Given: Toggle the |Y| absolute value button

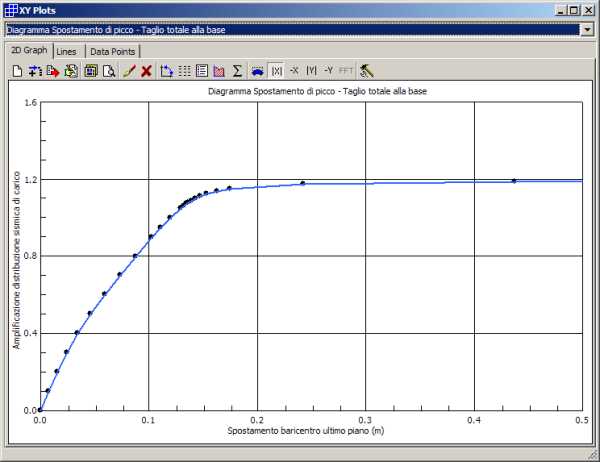Looking at the screenshot, I should [311, 71].
